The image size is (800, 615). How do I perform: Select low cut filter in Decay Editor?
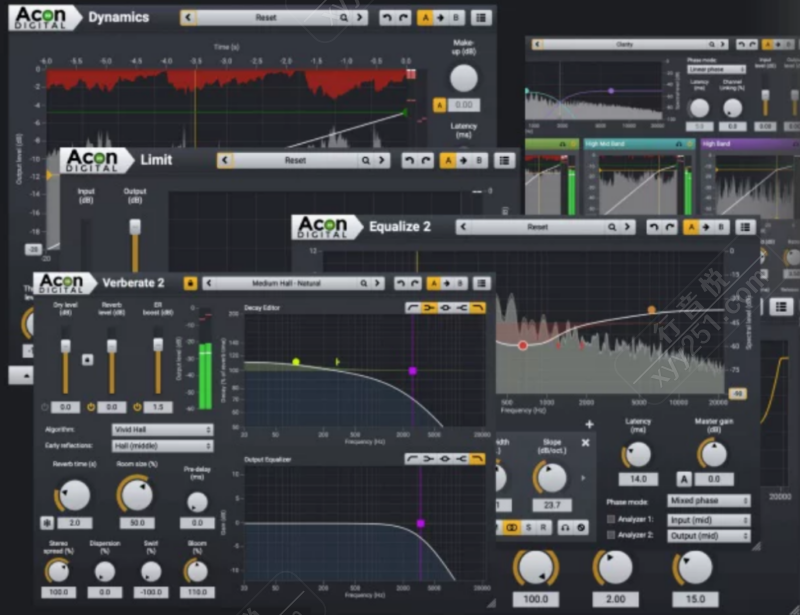[x=412, y=308]
